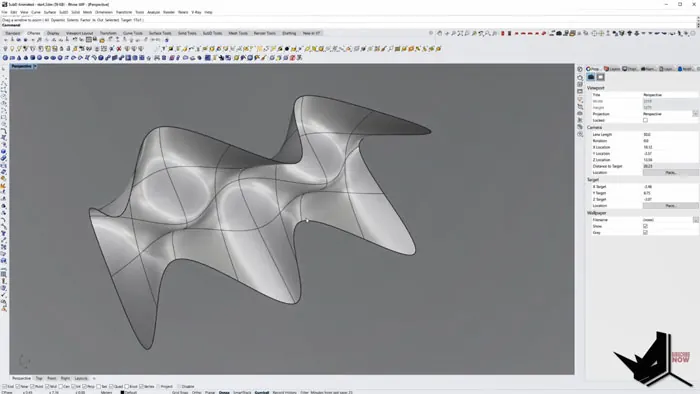Click the rectangle icon beside the camera icon

pos(600,77)
